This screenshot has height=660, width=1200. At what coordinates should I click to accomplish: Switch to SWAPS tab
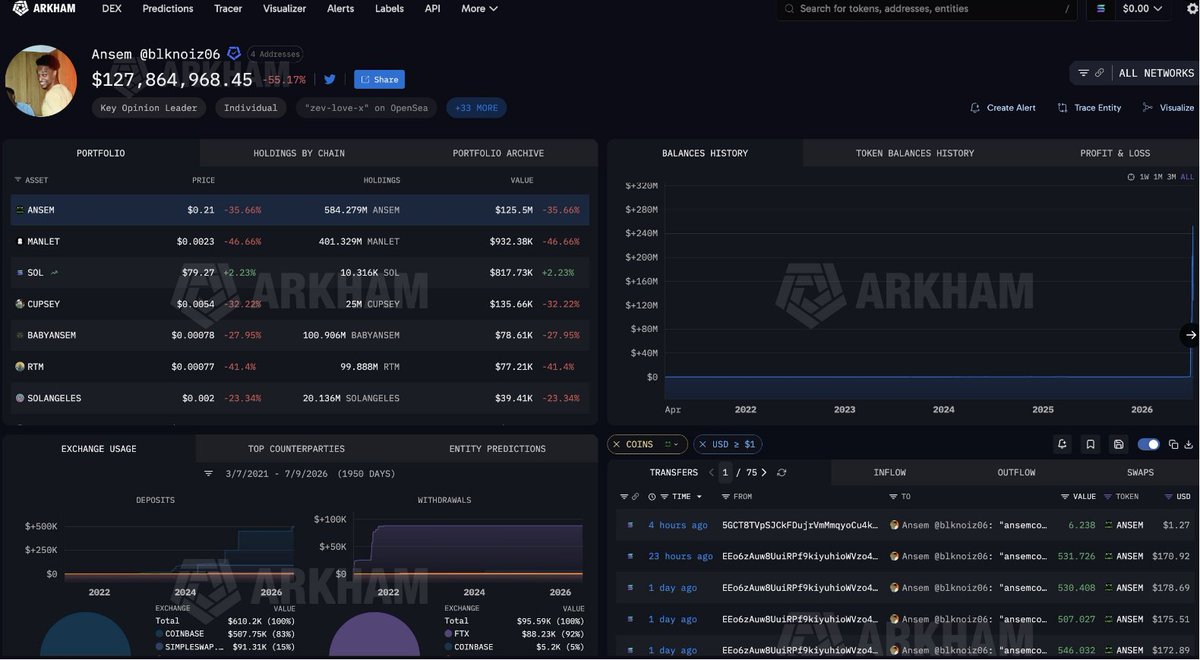tap(1140, 472)
